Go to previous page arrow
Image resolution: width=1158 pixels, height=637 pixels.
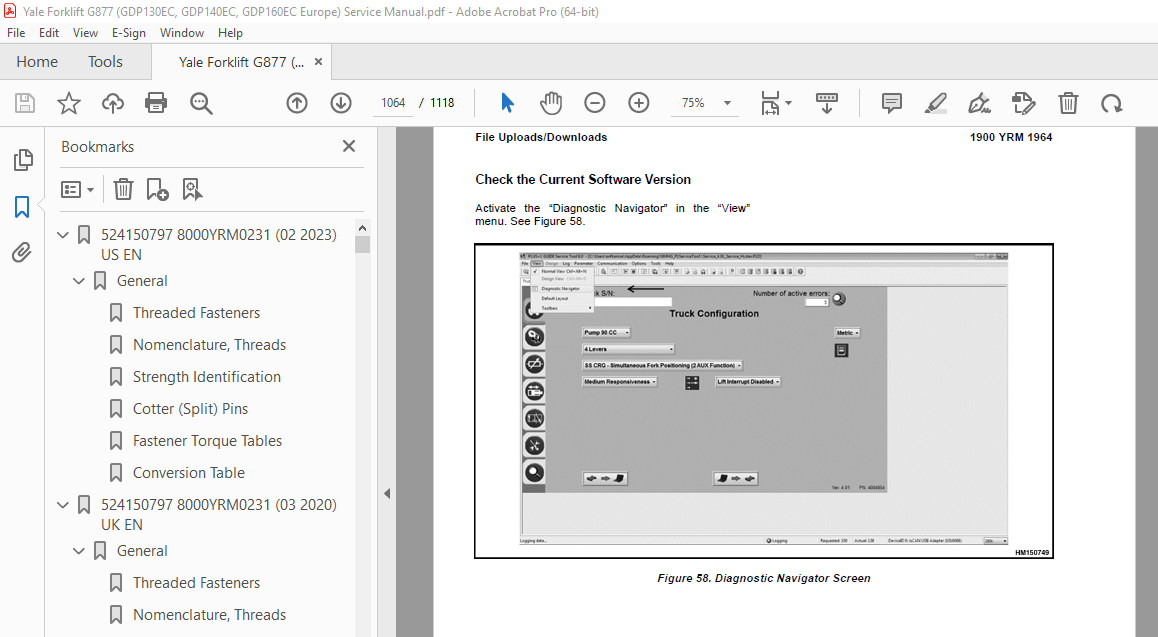point(297,103)
